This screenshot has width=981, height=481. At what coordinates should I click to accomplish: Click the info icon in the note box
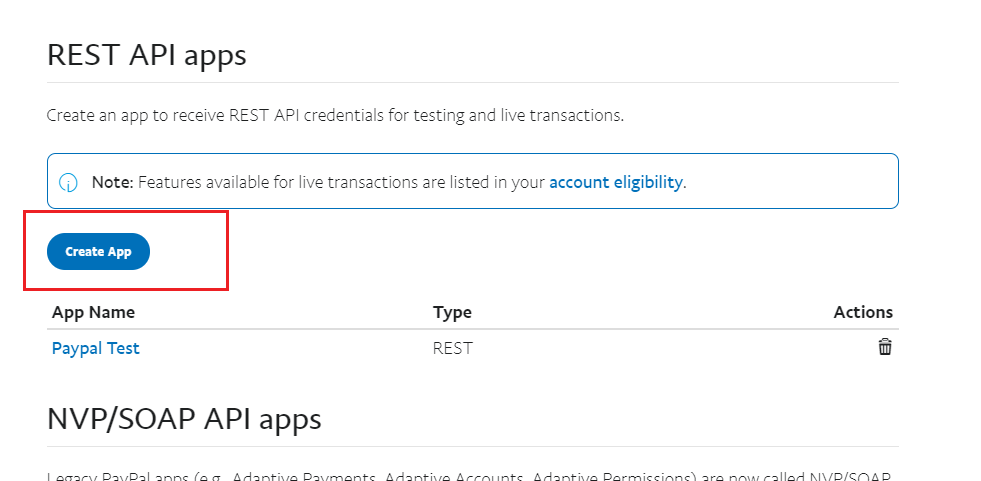pyautogui.click(x=69, y=182)
